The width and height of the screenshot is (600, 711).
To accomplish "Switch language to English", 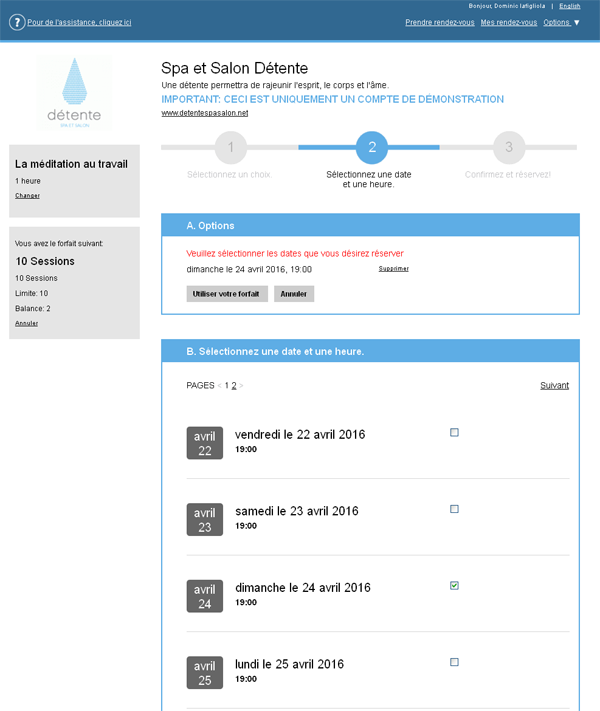I will tap(569, 6).
